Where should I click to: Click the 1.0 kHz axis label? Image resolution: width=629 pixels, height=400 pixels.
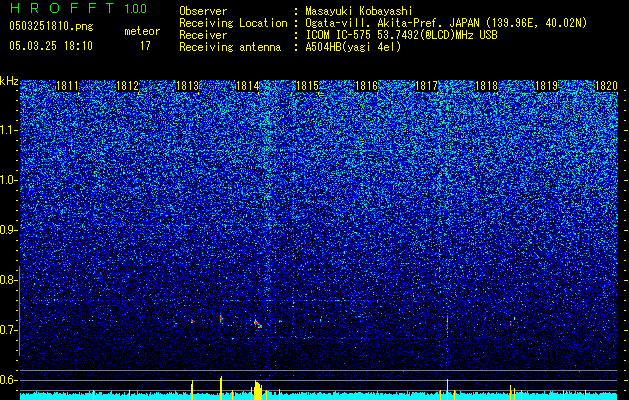pos(8,180)
